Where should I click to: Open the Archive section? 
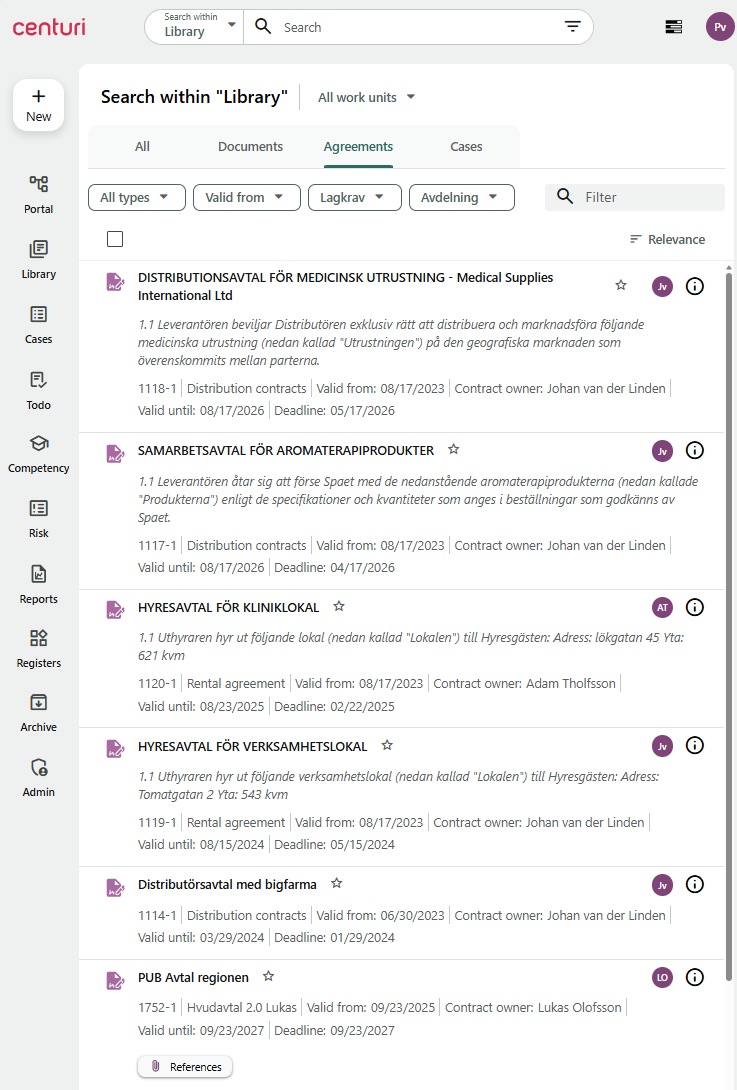(x=38, y=713)
